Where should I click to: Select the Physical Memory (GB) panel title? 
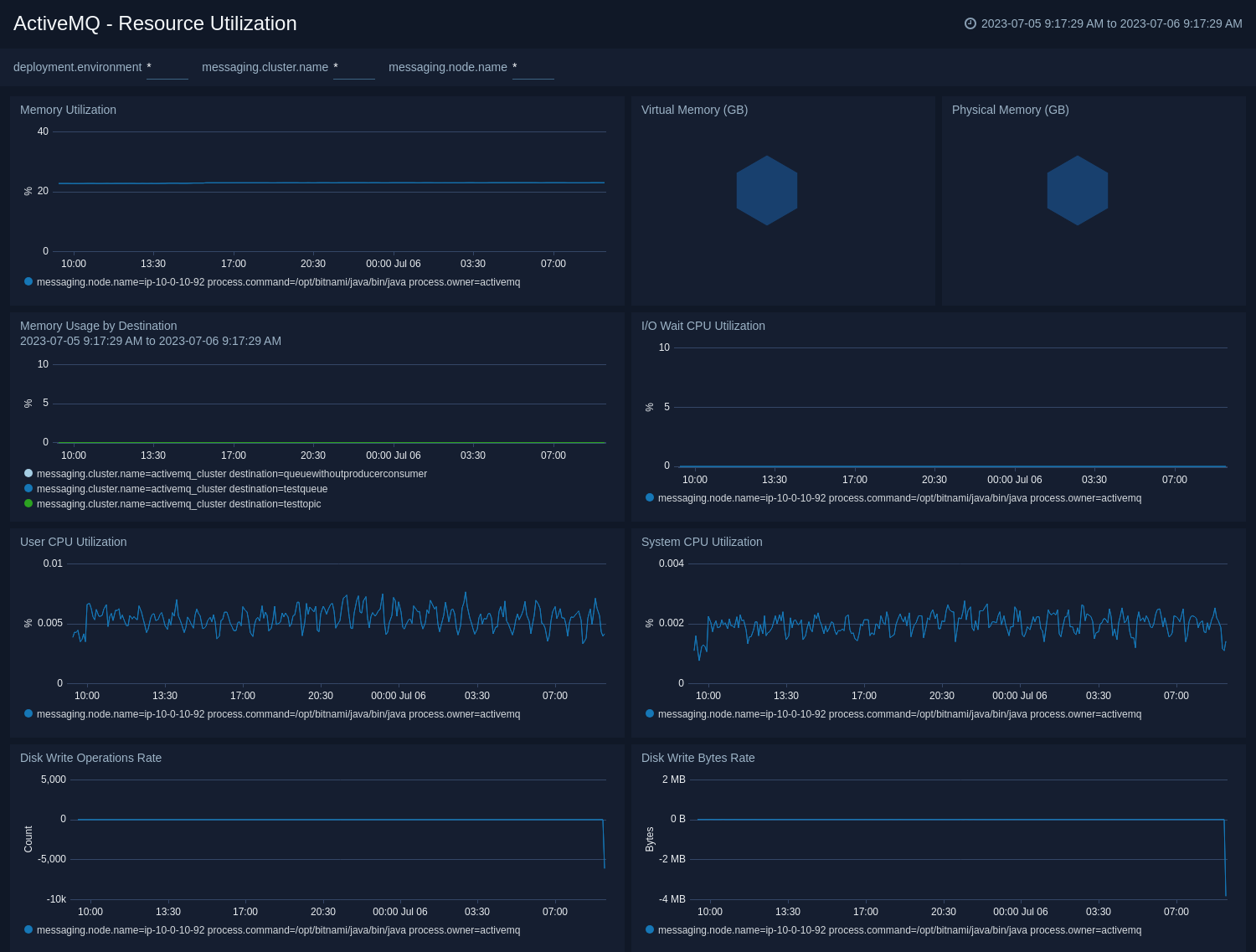click(1010, 110)
